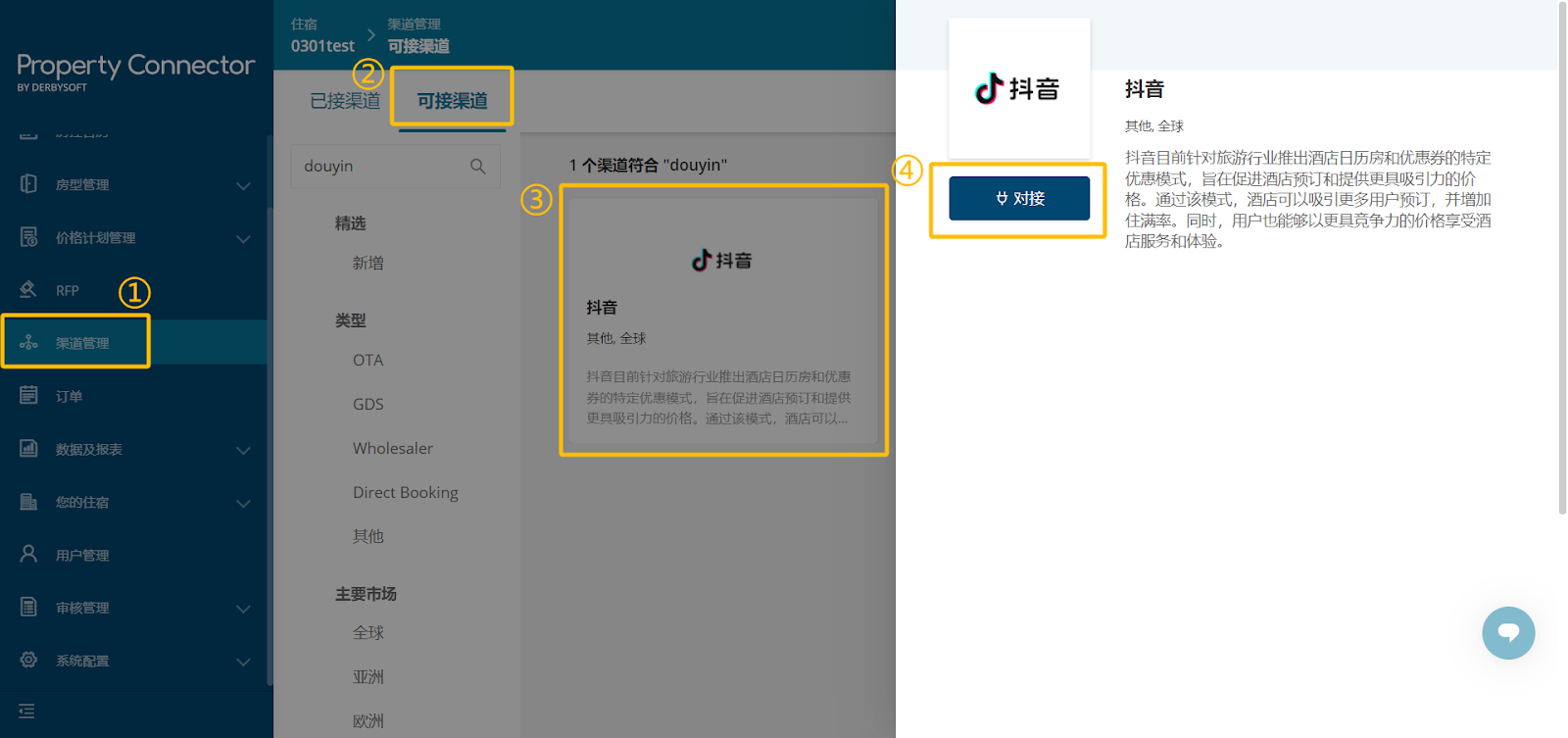Click 其他, 全球 tag in detail panel
1568x738 pixels.
pos(1154,126)
